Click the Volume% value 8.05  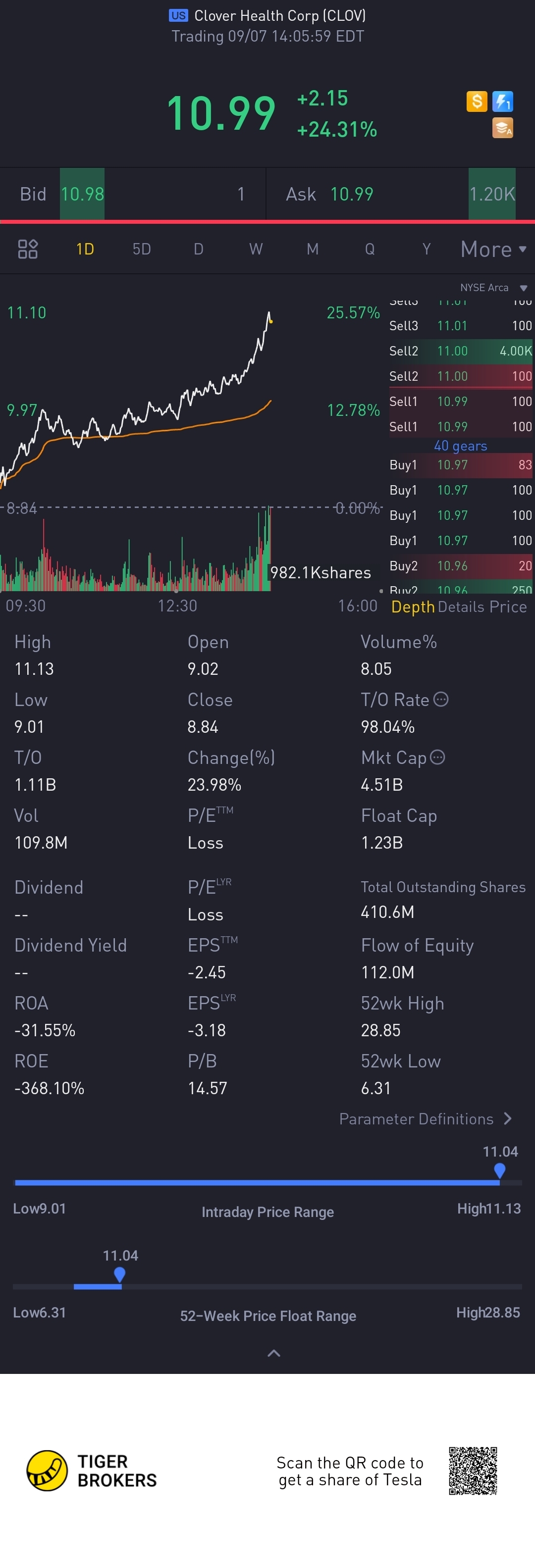coord(376,669)
